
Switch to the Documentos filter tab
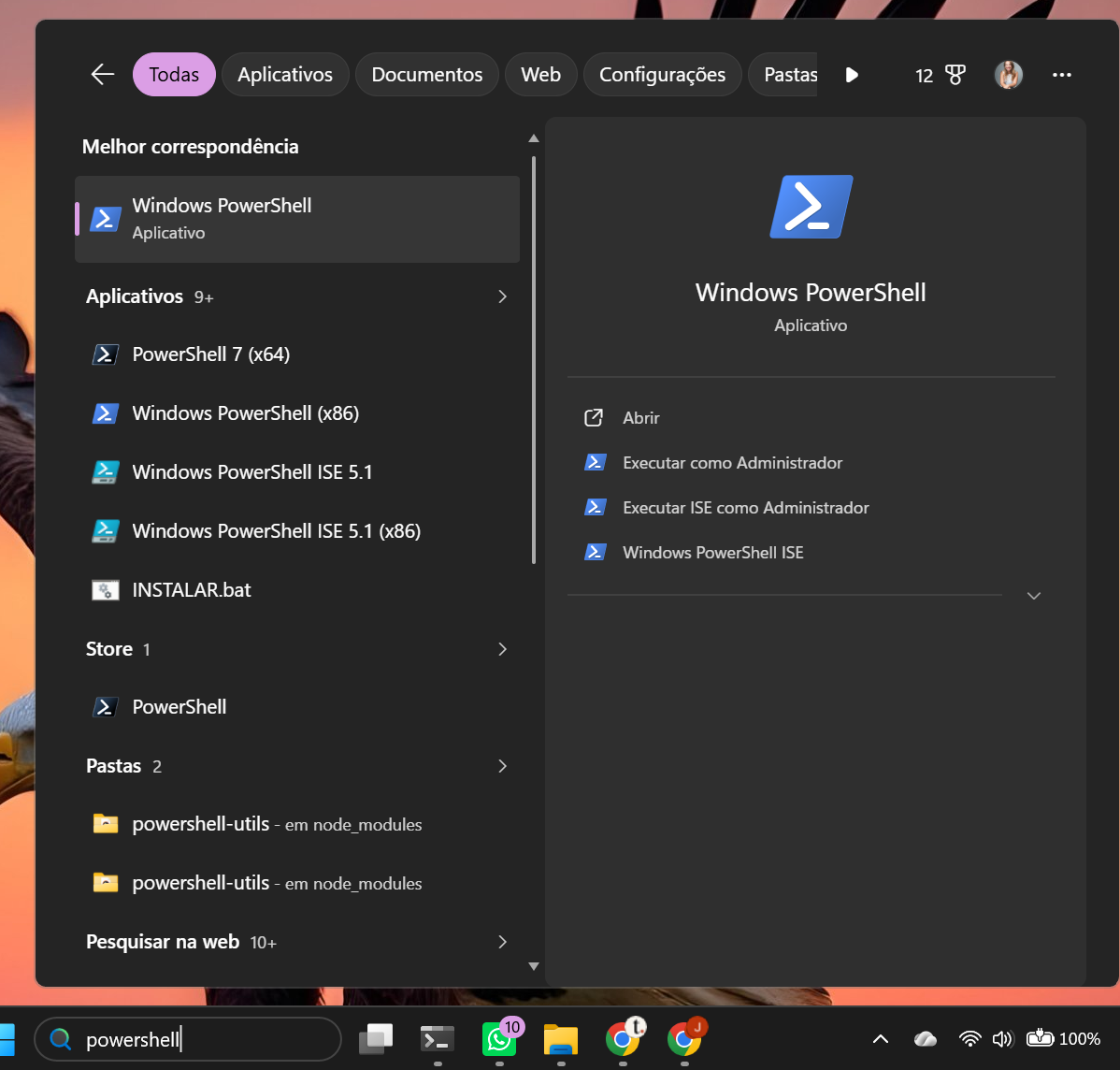coord(426,74)
